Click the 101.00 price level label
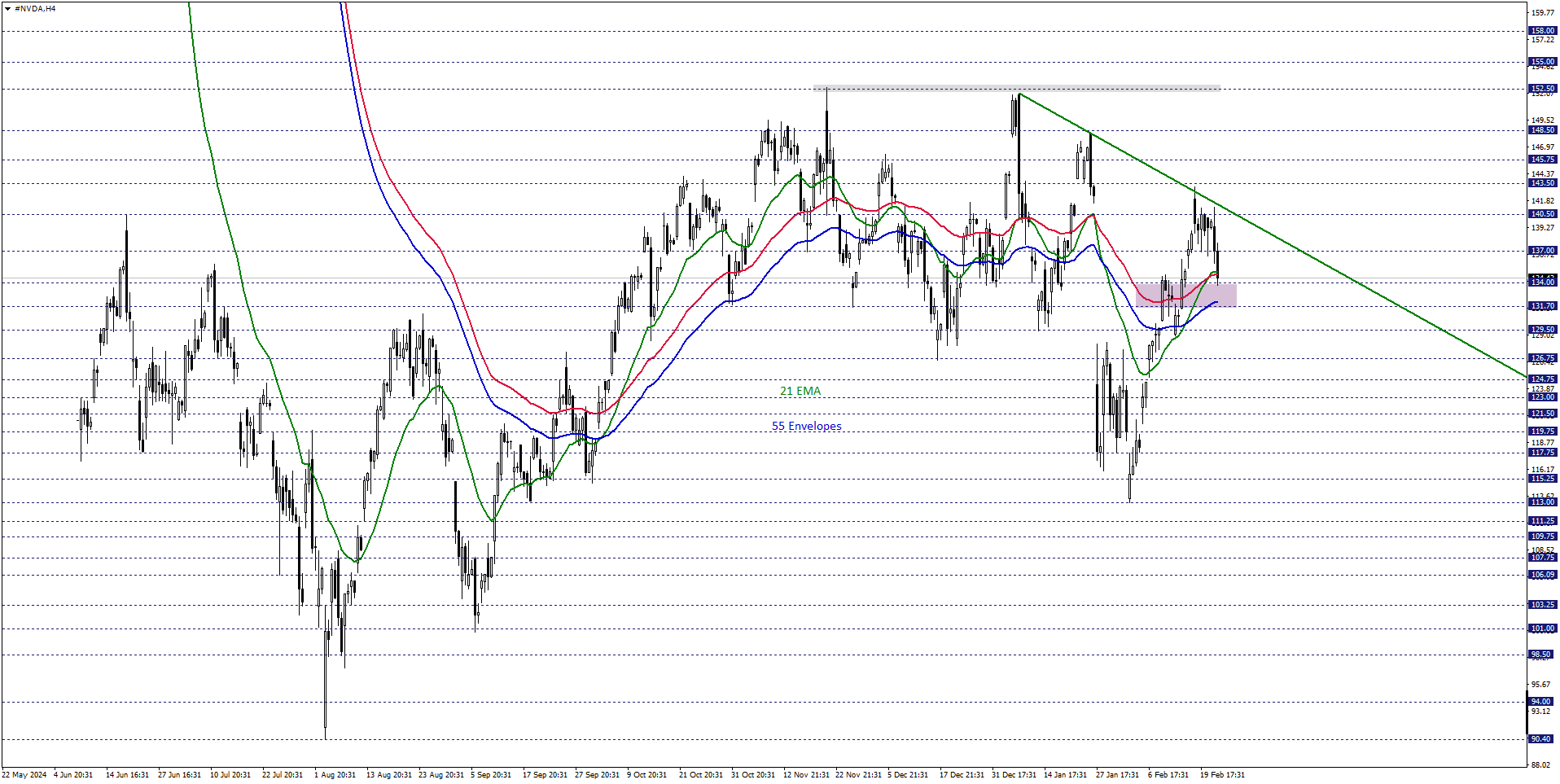The width and height of the screenshot is (1560, 784). pyautogui.click(x=1542, y=629)
